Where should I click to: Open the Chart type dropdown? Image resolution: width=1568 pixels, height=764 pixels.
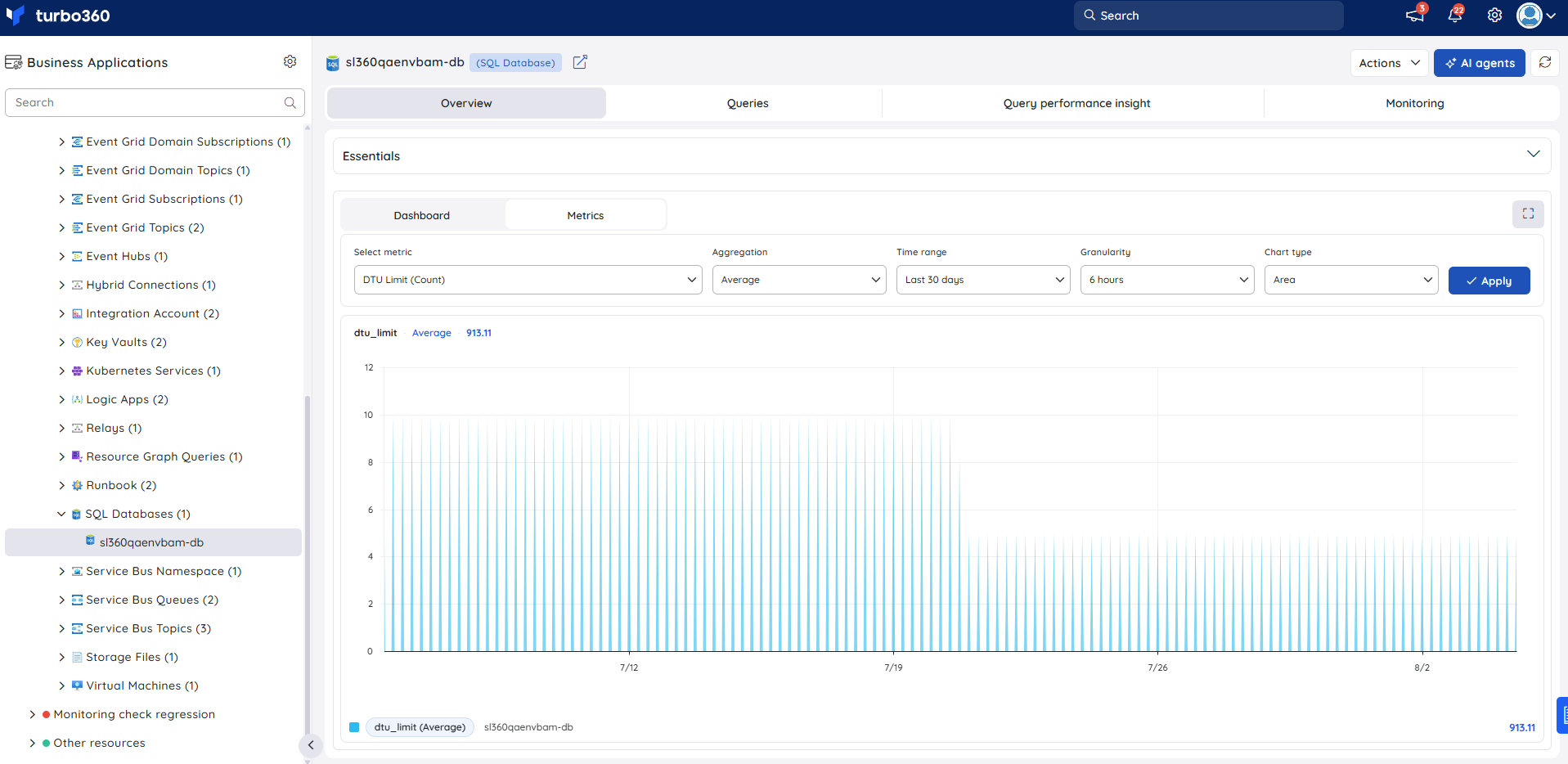(x=1351, y=280)
